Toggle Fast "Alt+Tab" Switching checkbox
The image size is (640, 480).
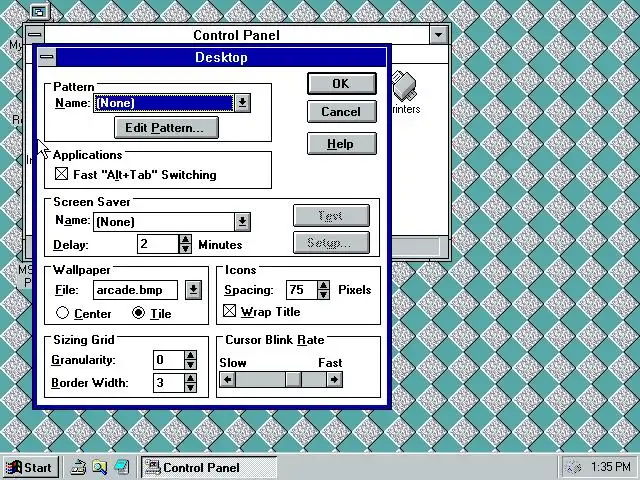pyautogui.click(x=62, y=174)
